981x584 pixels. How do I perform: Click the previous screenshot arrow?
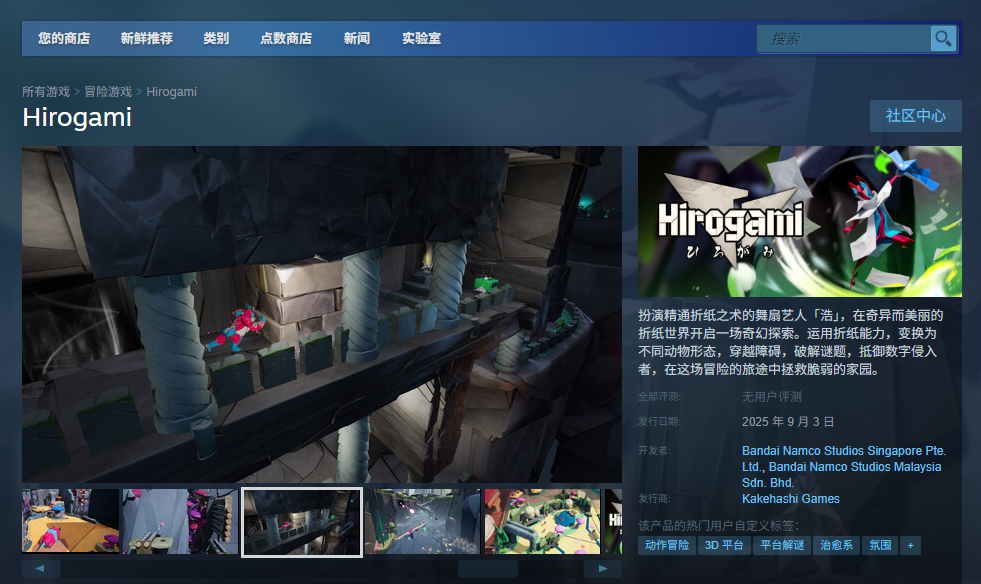click(39, 567)
